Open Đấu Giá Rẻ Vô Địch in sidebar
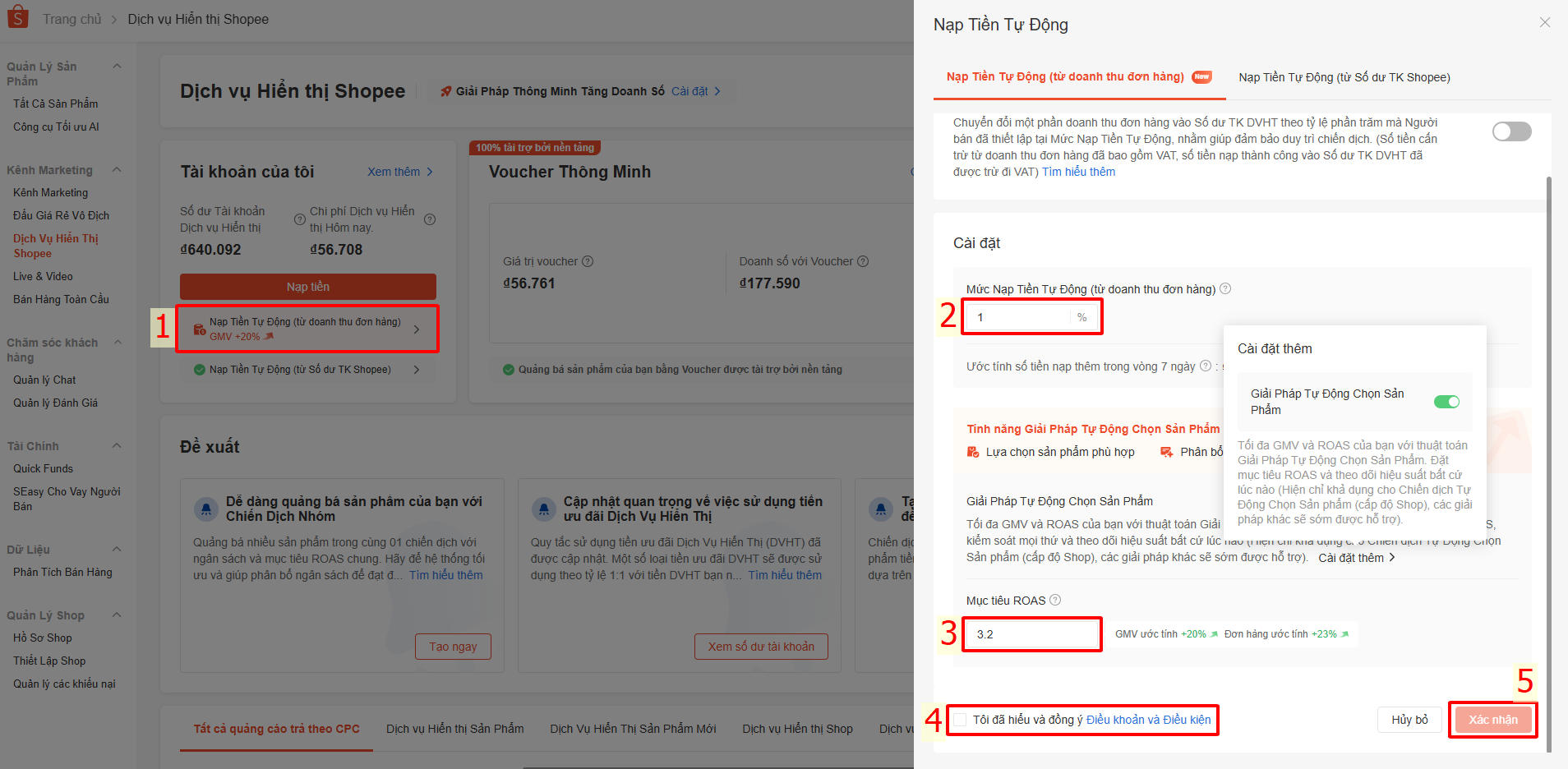This screenshot has width=1568, height=769. pyautogui.click(x=61, y=215)
